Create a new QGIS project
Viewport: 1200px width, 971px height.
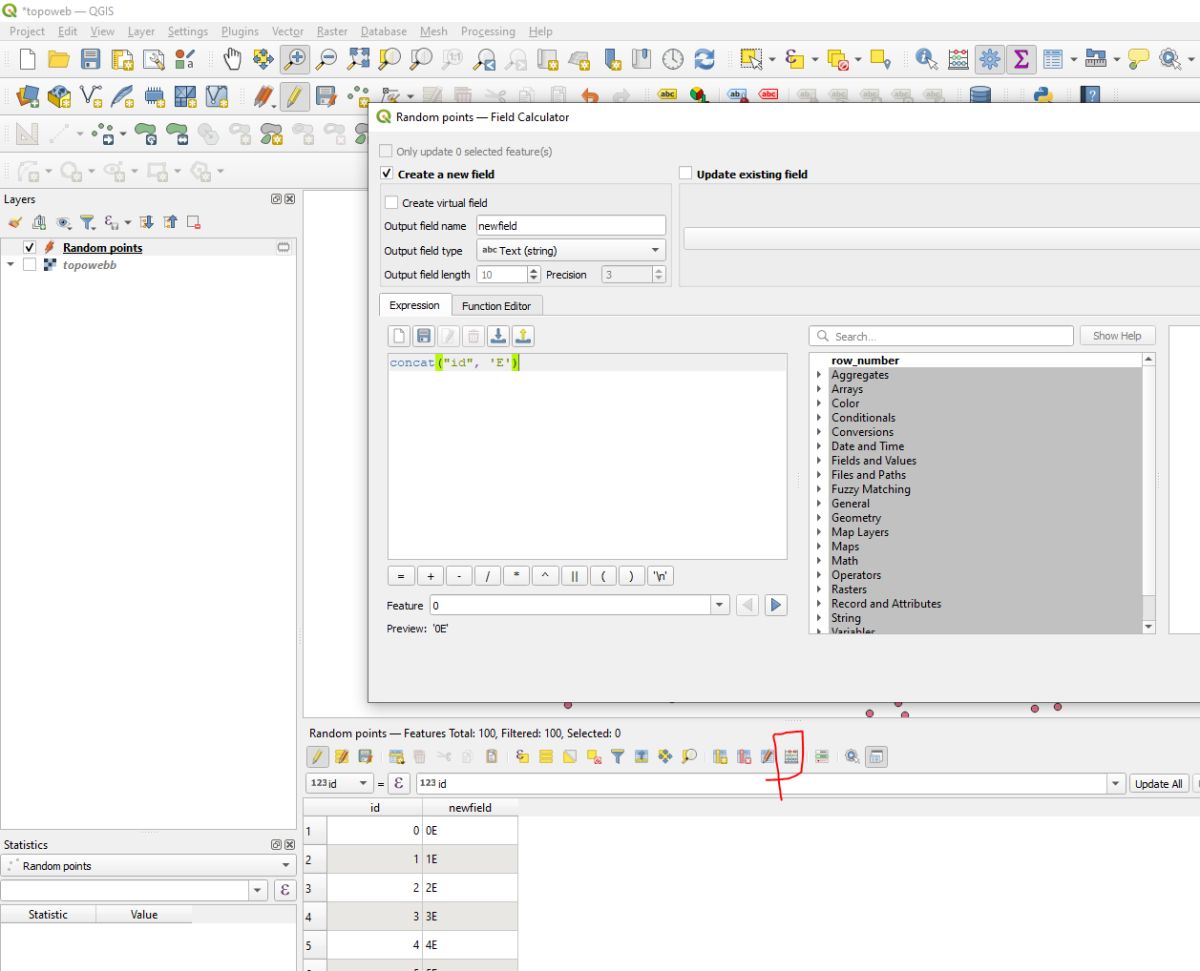[x=27, y=60]
